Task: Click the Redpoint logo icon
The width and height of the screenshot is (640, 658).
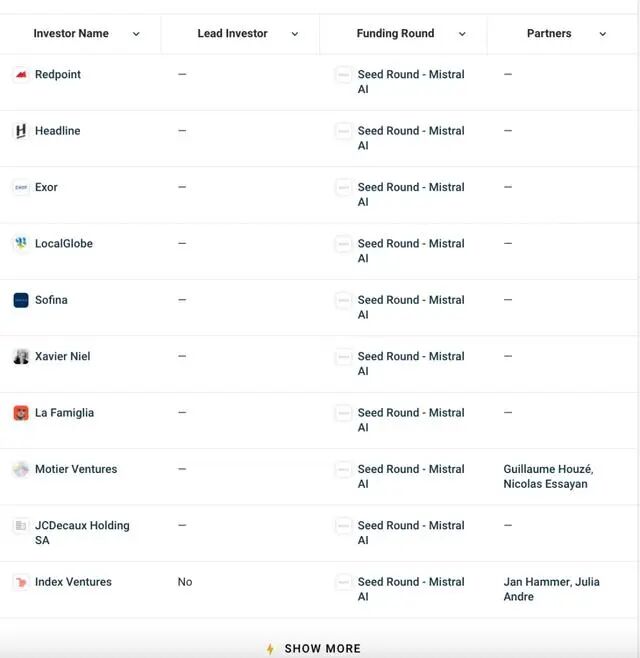Action: click(x=21, y=75)
